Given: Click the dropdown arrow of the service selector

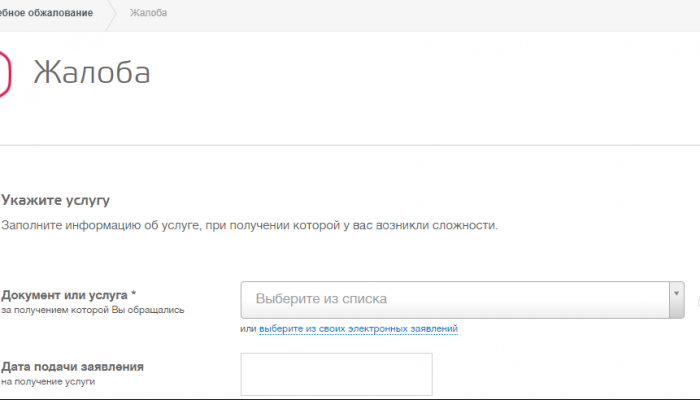Looking at the screenshot, I should click(x=676, y=298).
